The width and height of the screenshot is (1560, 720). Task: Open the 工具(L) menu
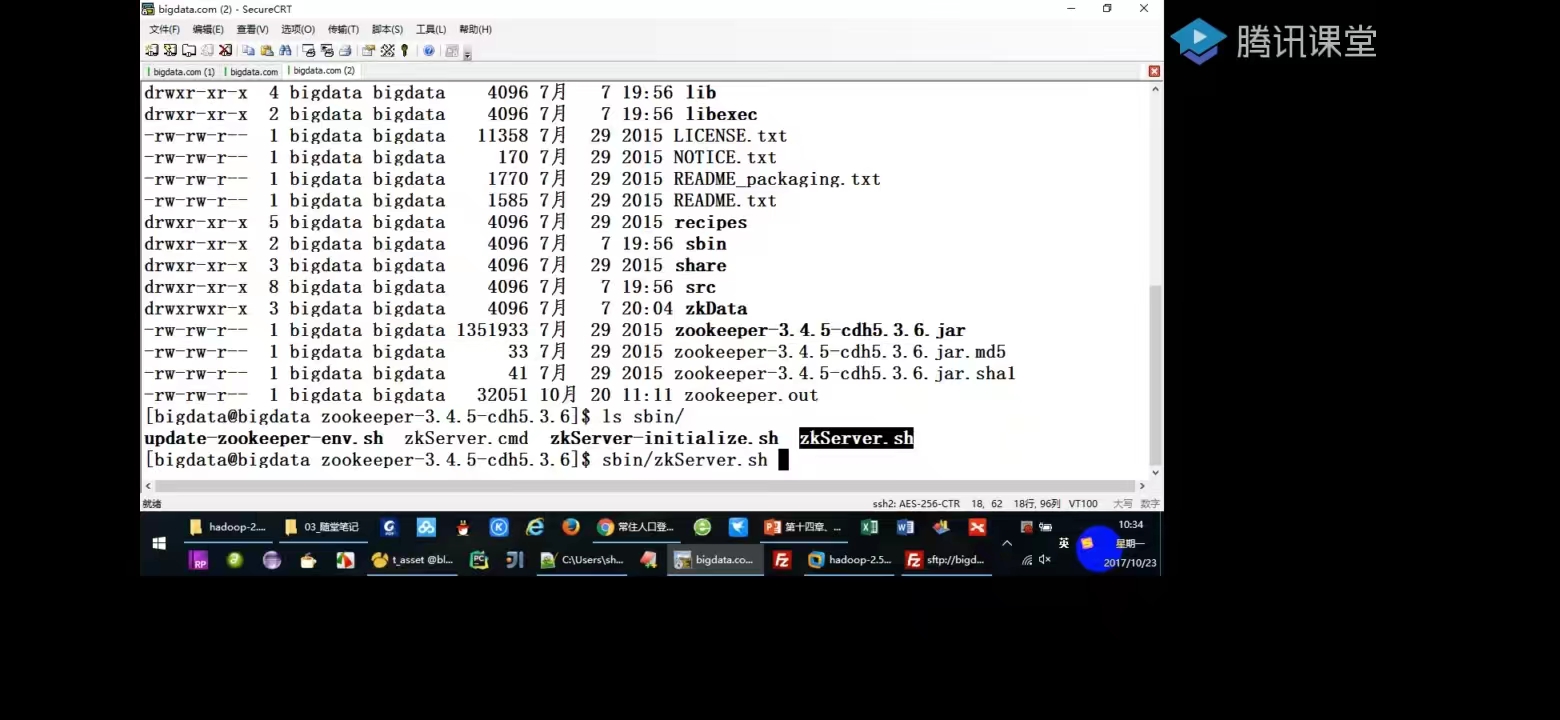pos(431,29)
